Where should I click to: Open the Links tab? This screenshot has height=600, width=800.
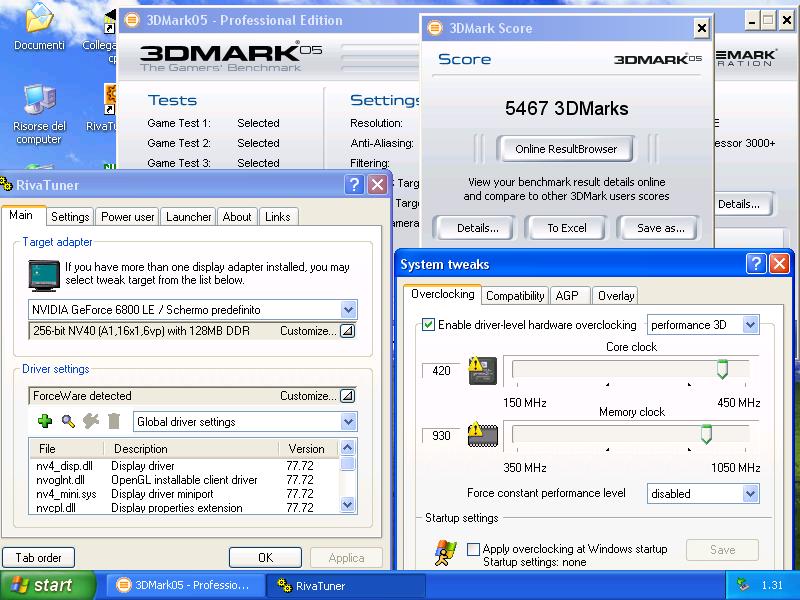tap(278, 217)
